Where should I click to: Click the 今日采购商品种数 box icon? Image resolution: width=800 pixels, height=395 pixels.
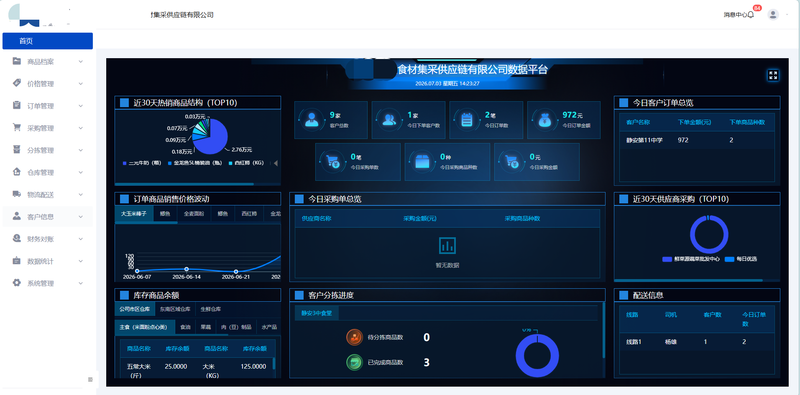(422, 161)
